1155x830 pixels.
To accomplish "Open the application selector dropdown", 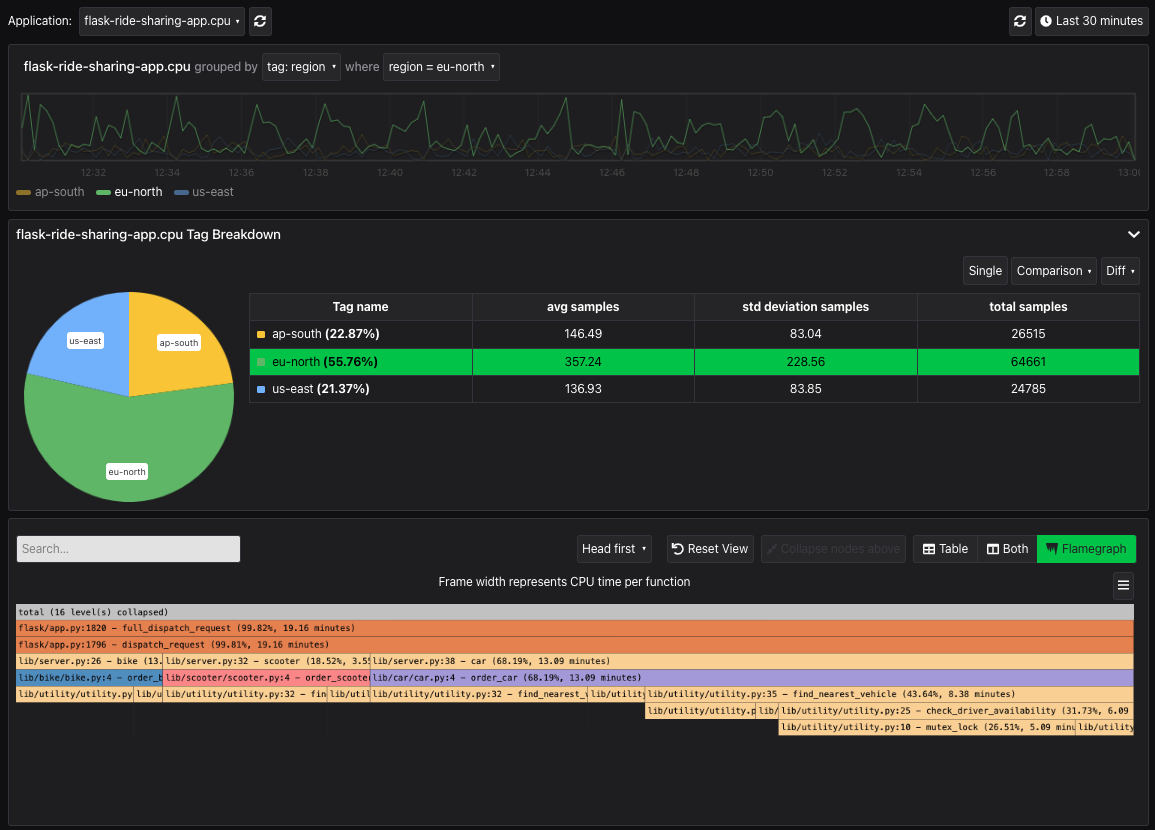I will pyautogui.click(x=161, y=21).
